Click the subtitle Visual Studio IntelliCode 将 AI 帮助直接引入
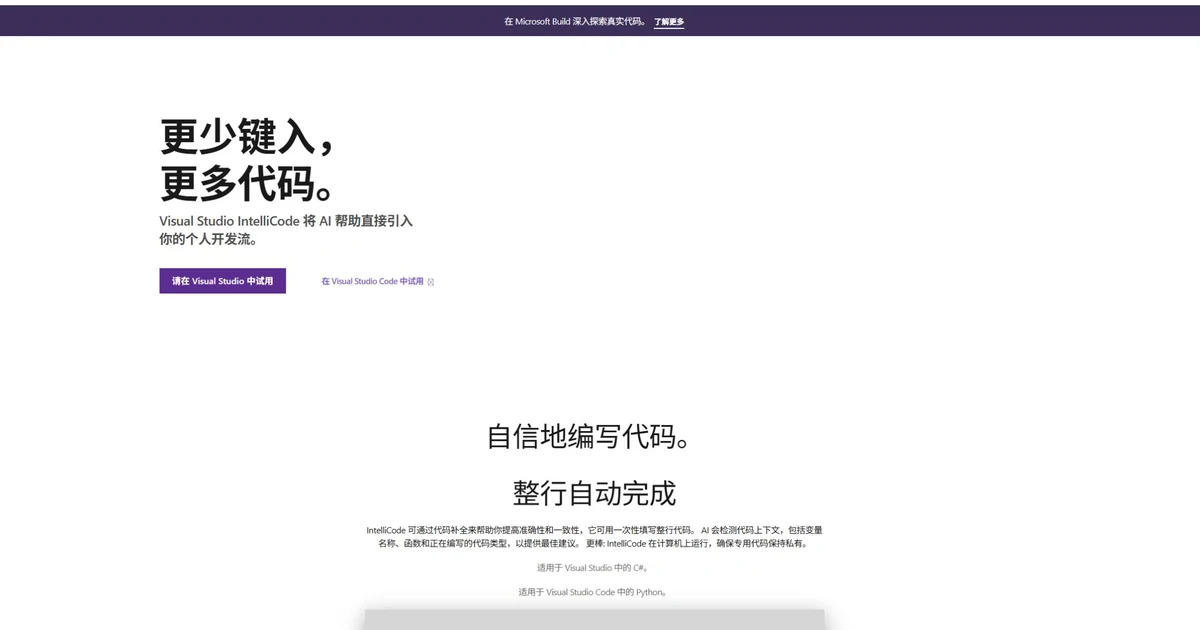The height and width of the screenshot is (630, 1200). (286, 221)
